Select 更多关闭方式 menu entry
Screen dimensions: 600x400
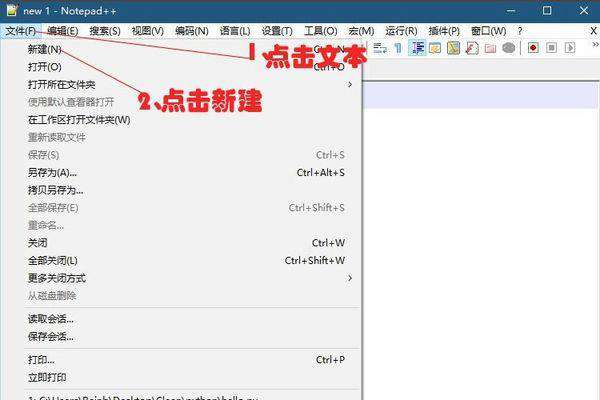[182, 278]
